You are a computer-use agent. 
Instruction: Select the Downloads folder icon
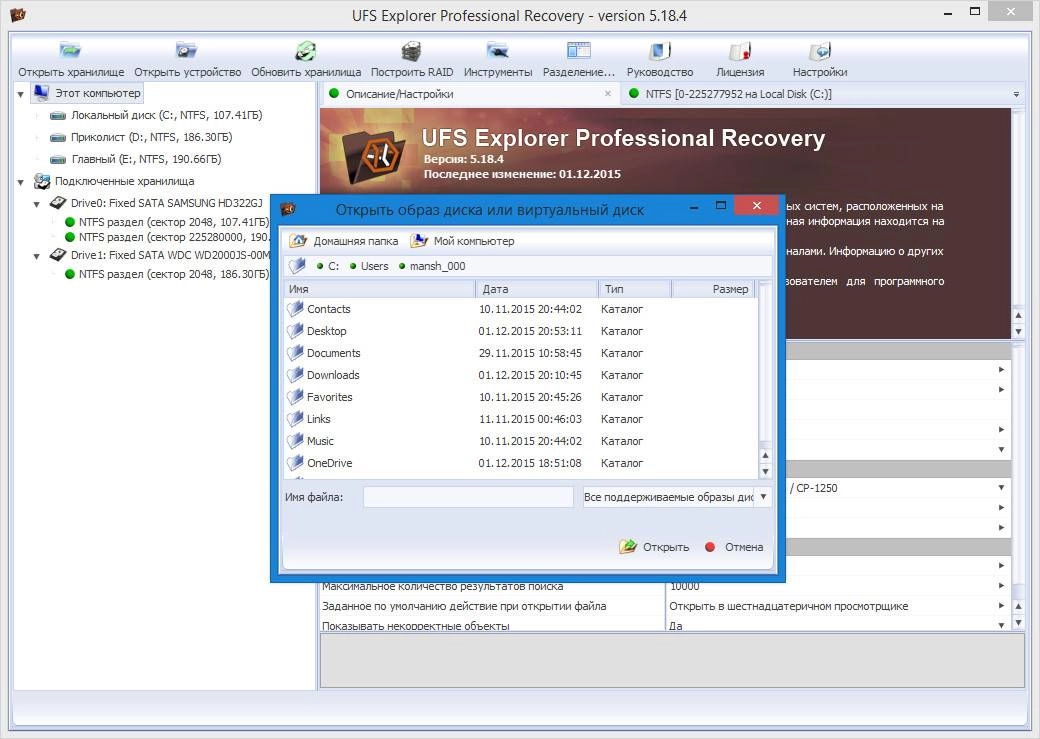click(x=295, y=374)
